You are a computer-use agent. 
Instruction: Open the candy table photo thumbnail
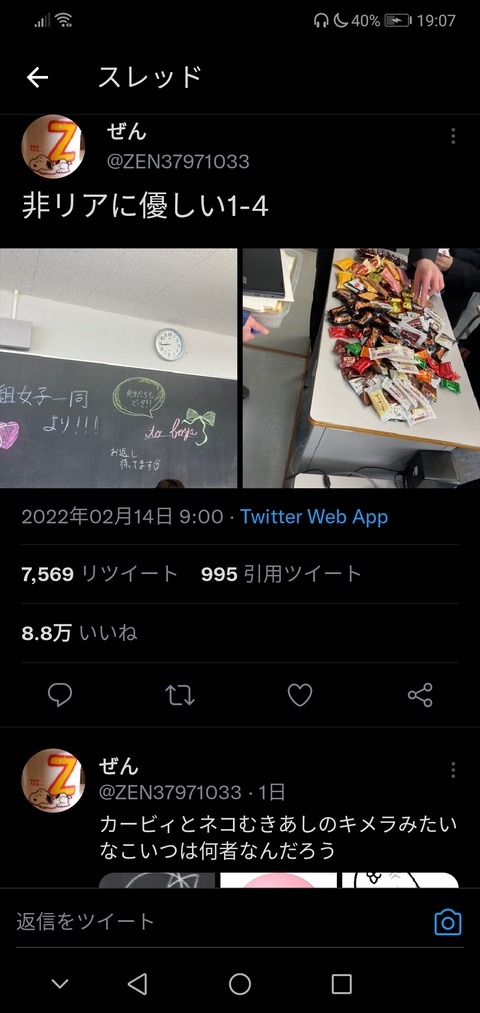click(362, 368)
